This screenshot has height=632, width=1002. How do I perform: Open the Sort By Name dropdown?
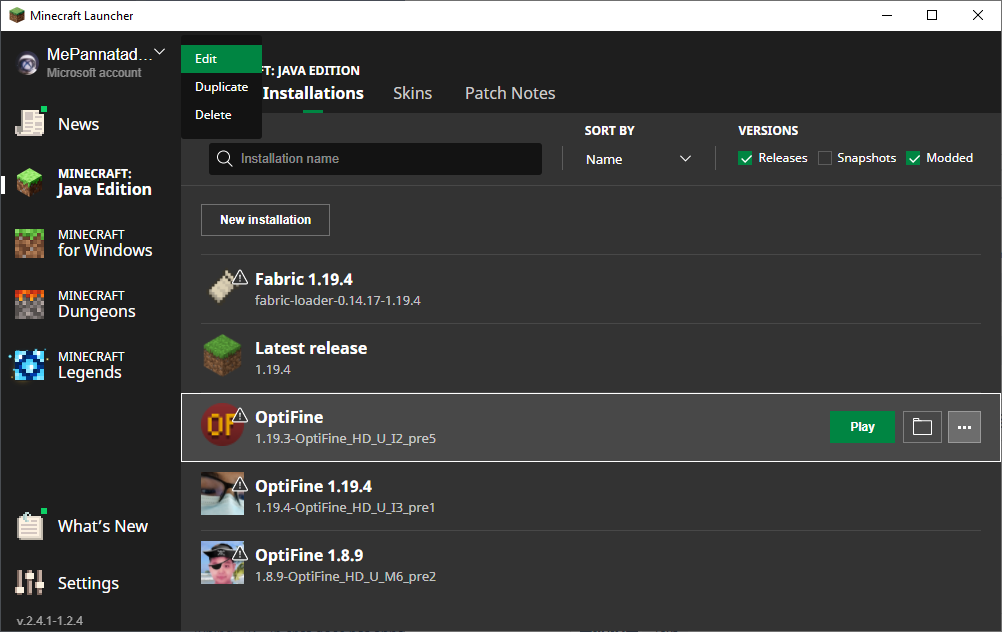pos(638,159)
